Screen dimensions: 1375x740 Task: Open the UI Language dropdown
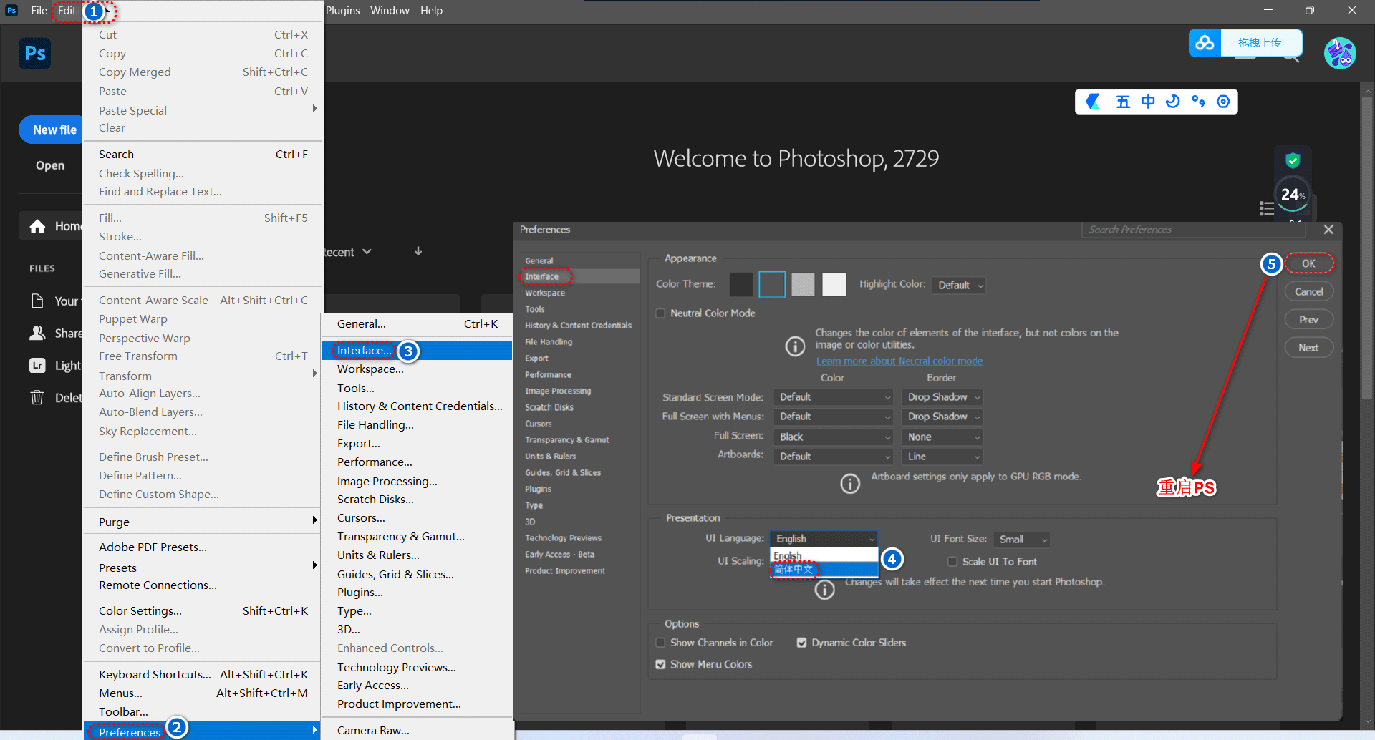pyautogui.click(x=824, y=539)
